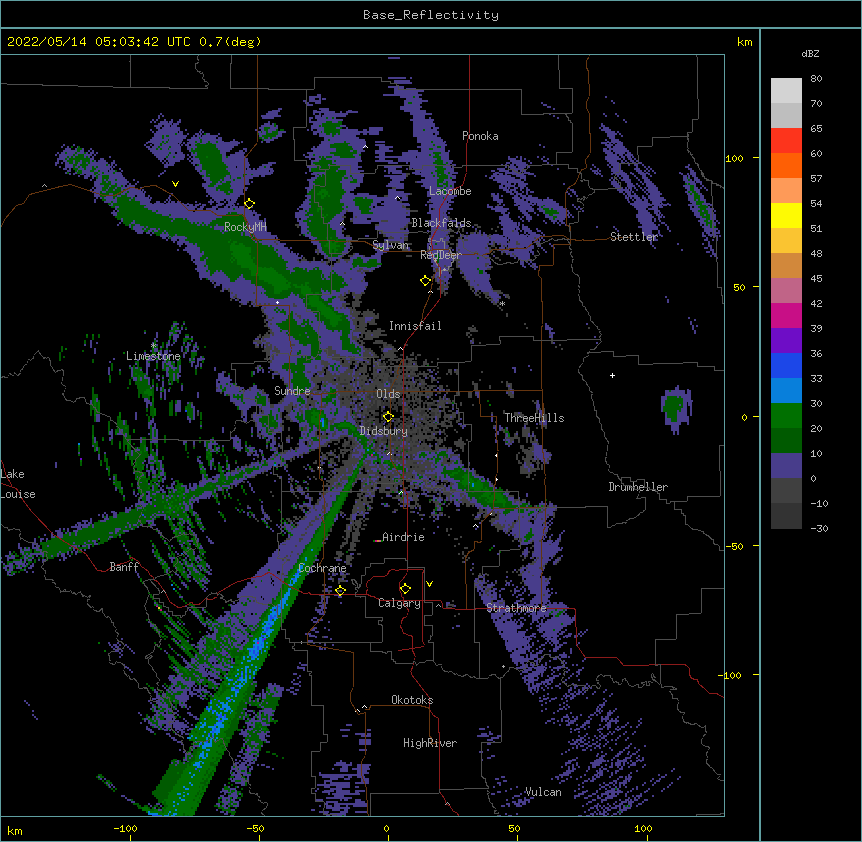Click the -50 tick on bottom axis

[x=255, y=828]
